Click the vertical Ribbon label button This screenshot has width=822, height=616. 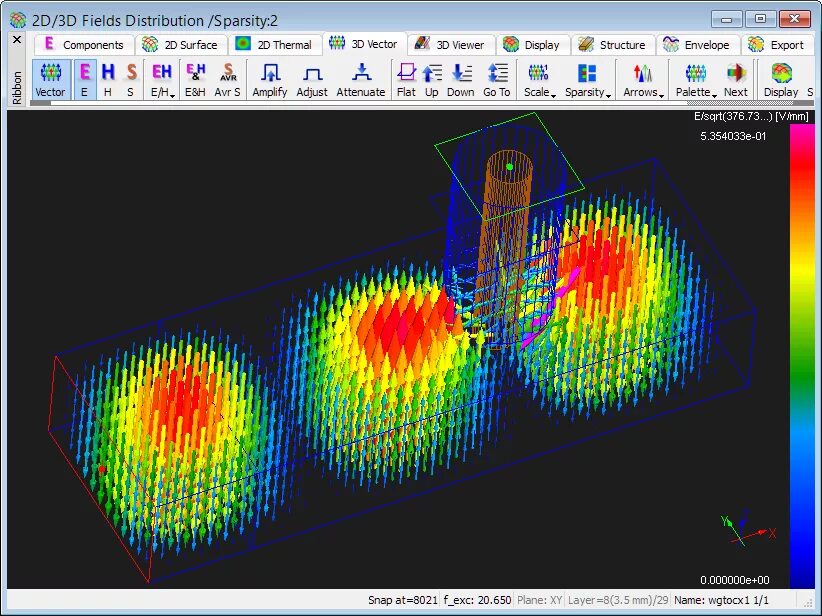(x=17, y=88)
